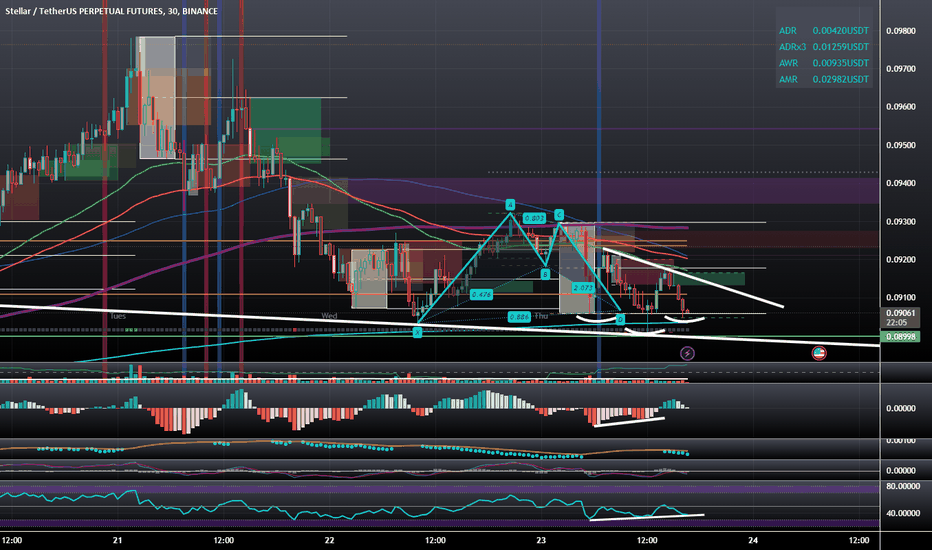Select the harmonic pattern point A label
932x550 pixels.
(510, 205)
